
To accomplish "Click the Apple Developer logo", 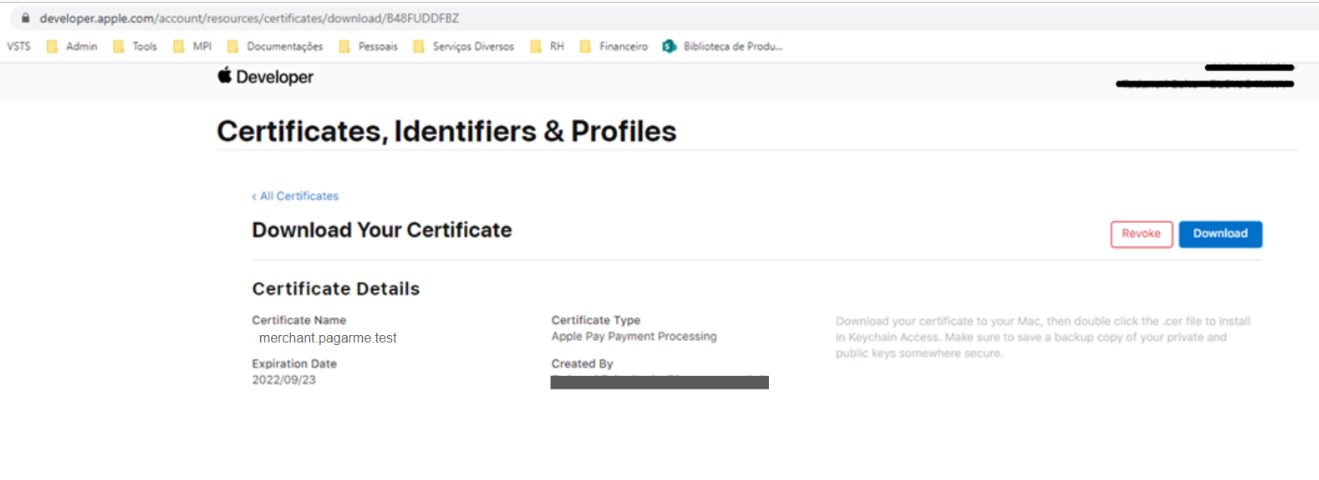I will click(x=265, y=77).
